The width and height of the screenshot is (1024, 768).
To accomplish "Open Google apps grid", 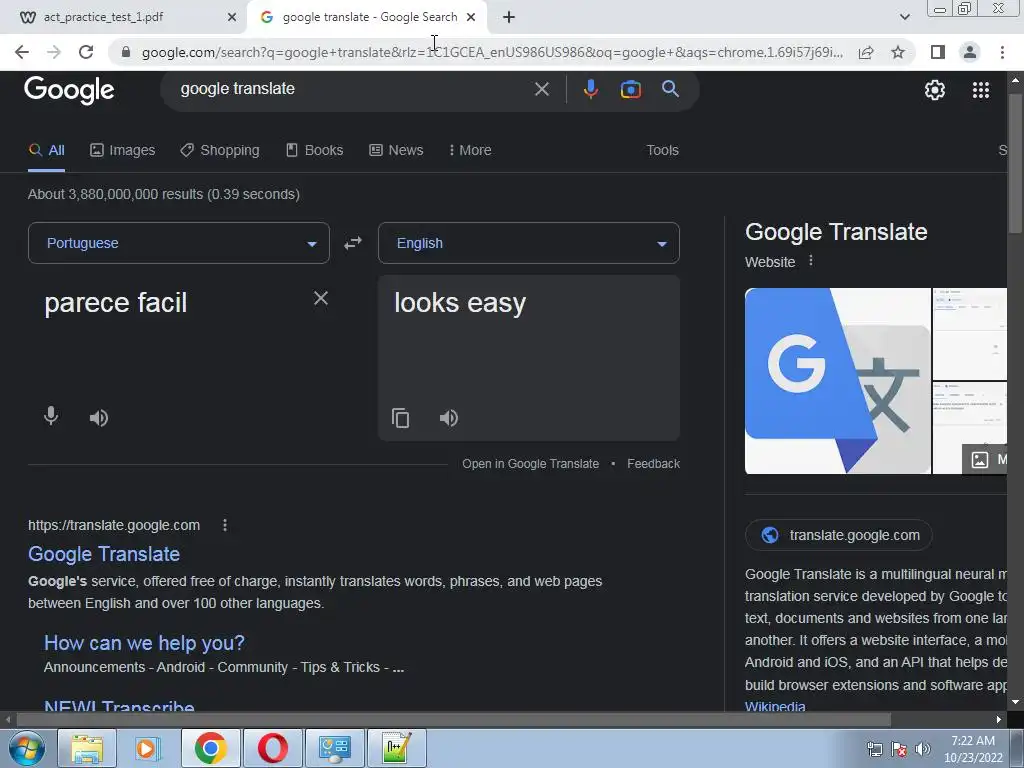I will pyautogui.click(x=981, y=90).
